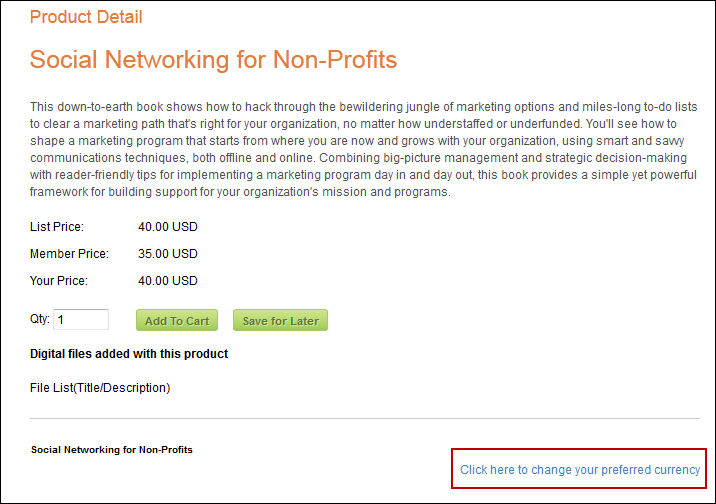Click the Your Price 40.00 USD value
The image size is (716, 504).
[x=168, y=281]
